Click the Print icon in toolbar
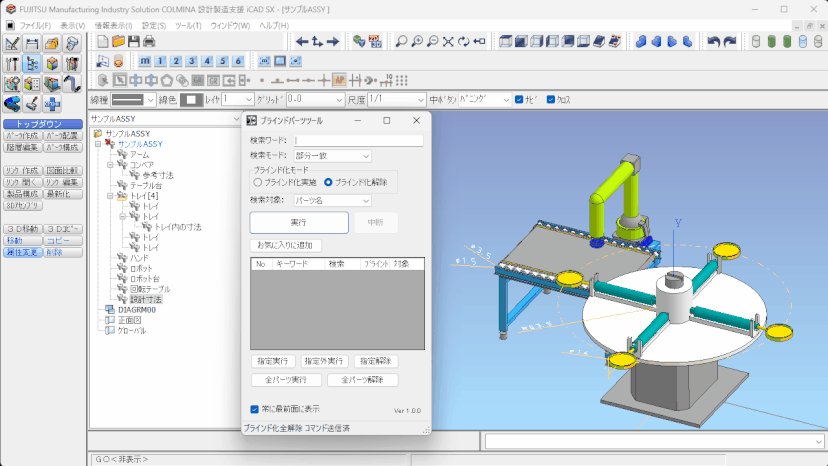The height and width of the screenshot is (466, 828). (x=148, y=42)
